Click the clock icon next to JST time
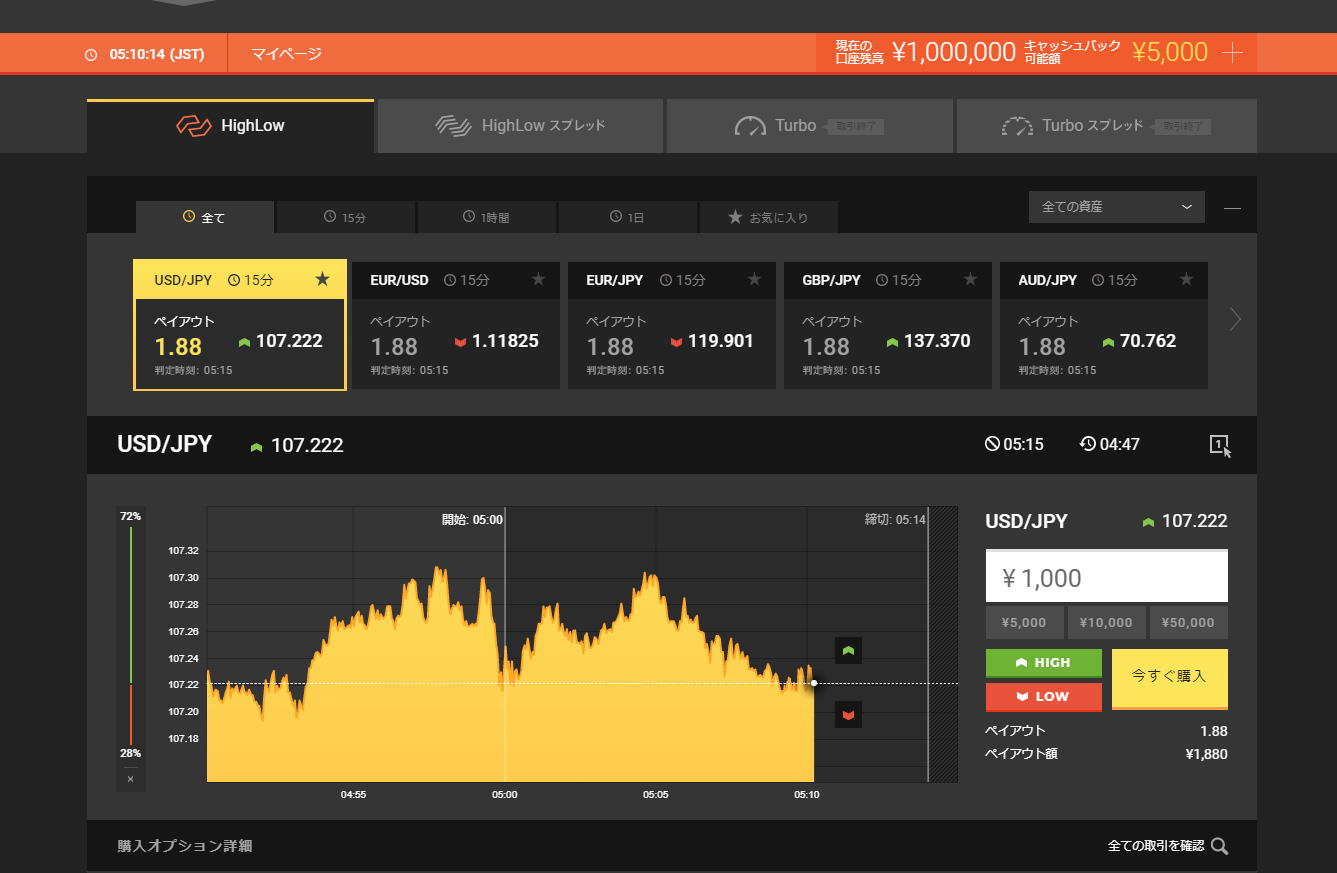Image resolution: width=1337 pixels, height=873 pixels. click(91, 55)
